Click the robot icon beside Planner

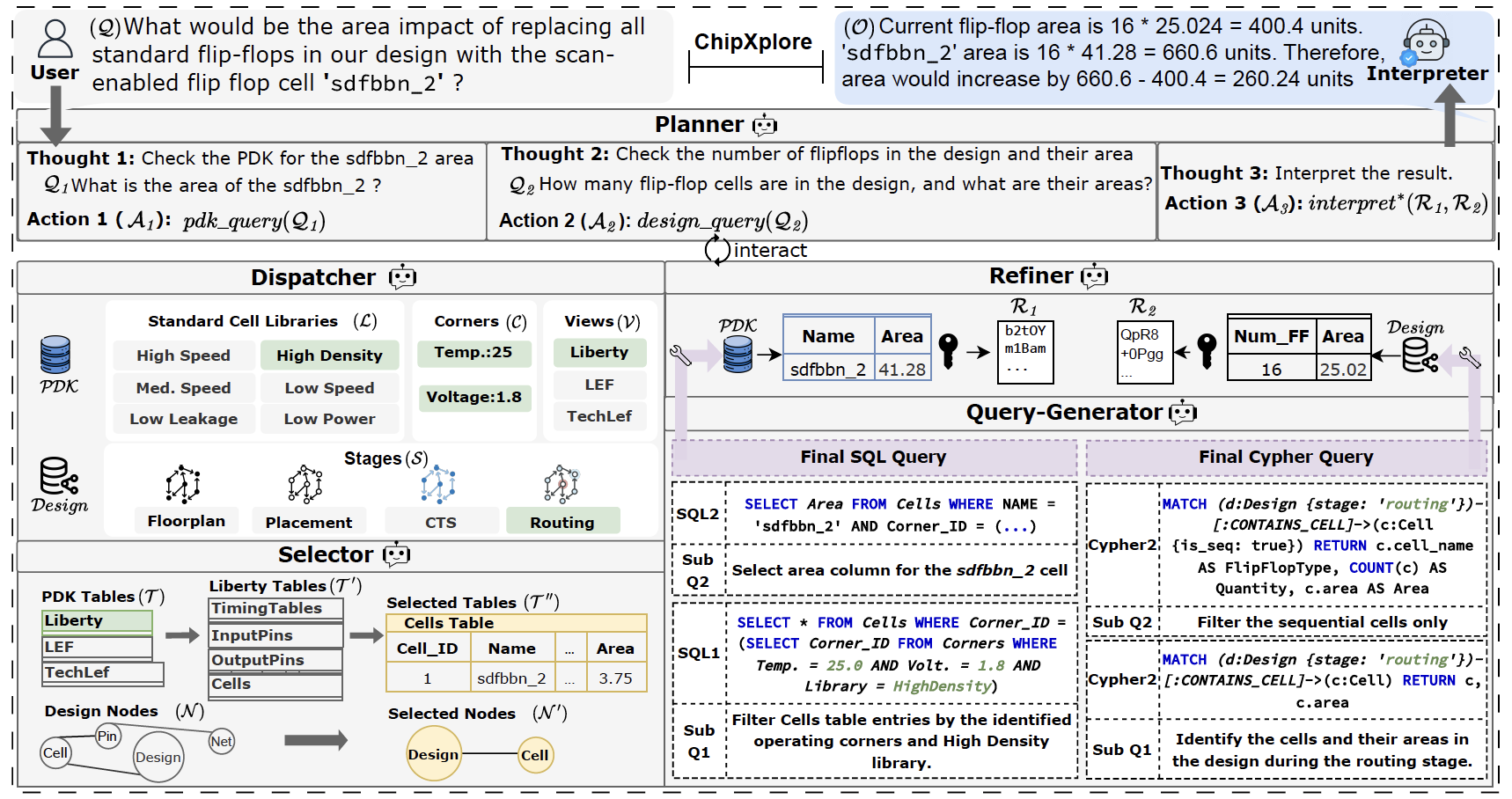click(x=765, y=125)
